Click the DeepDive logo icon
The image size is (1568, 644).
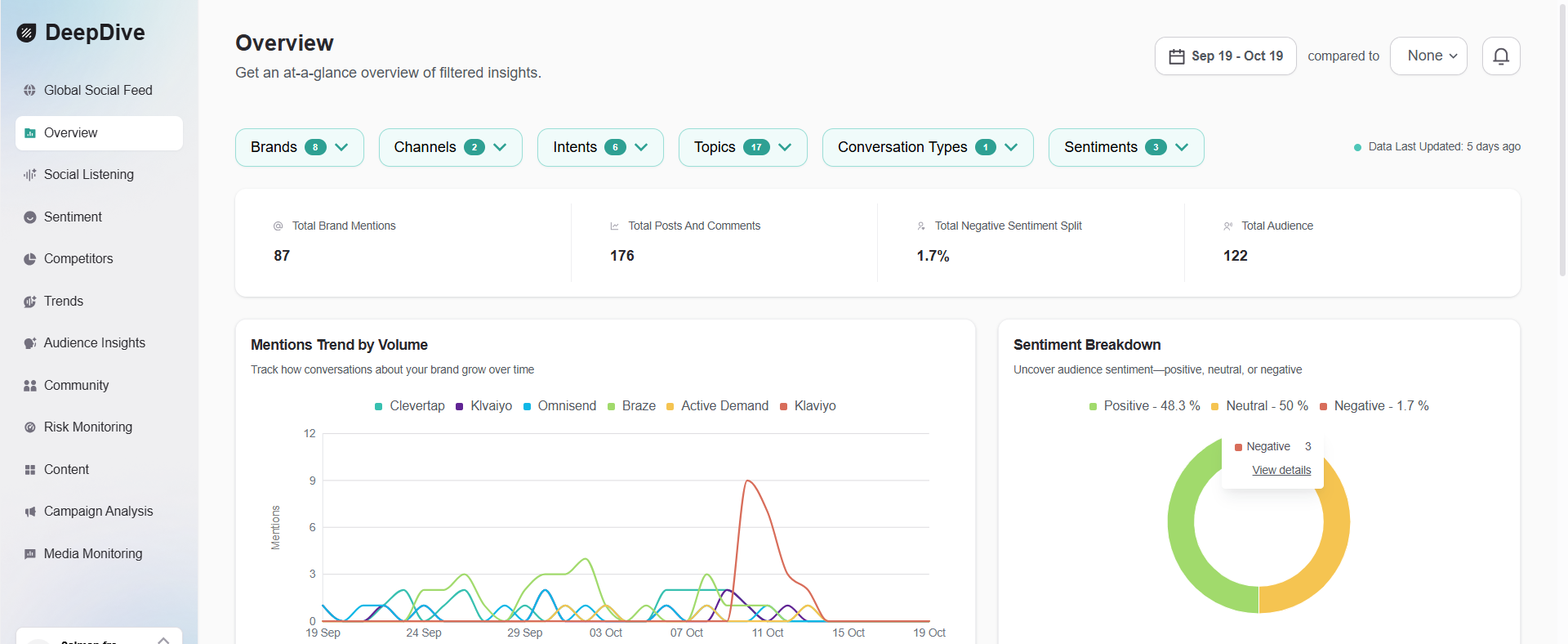(27, 33)
